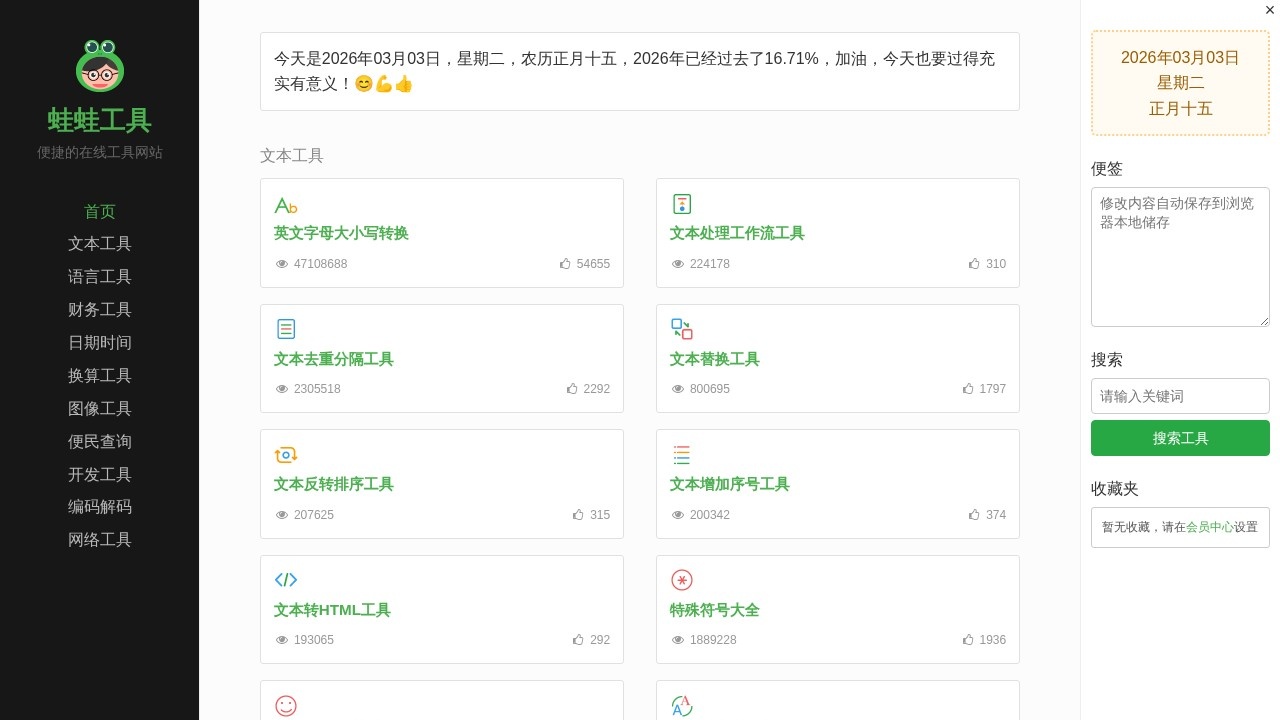Screen dimensions: 1280x720
Task: Click inside the 便签 notes area
Action: point(1180,257)
